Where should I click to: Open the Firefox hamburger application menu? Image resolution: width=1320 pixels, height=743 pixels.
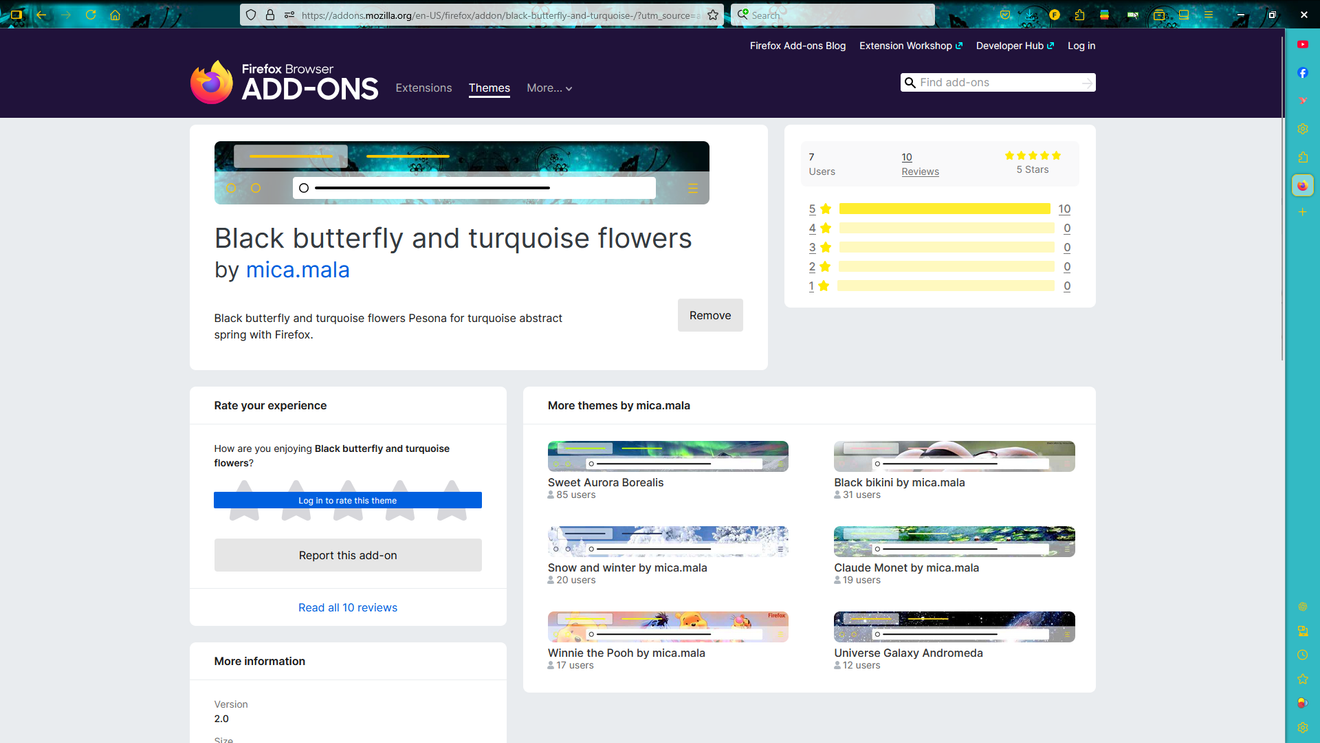pos(1208,15)
